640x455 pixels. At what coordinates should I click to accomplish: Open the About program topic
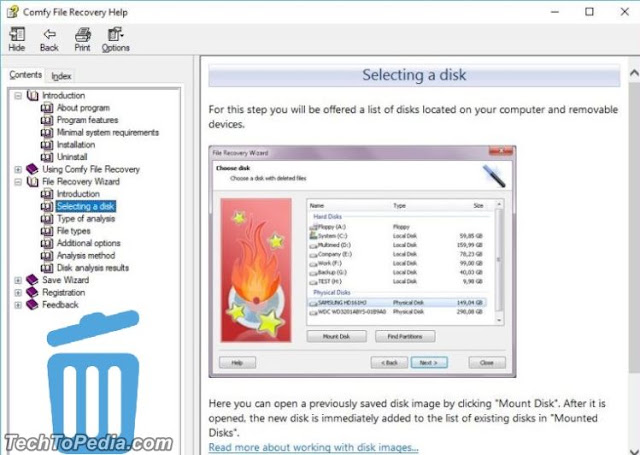(83, 108)
